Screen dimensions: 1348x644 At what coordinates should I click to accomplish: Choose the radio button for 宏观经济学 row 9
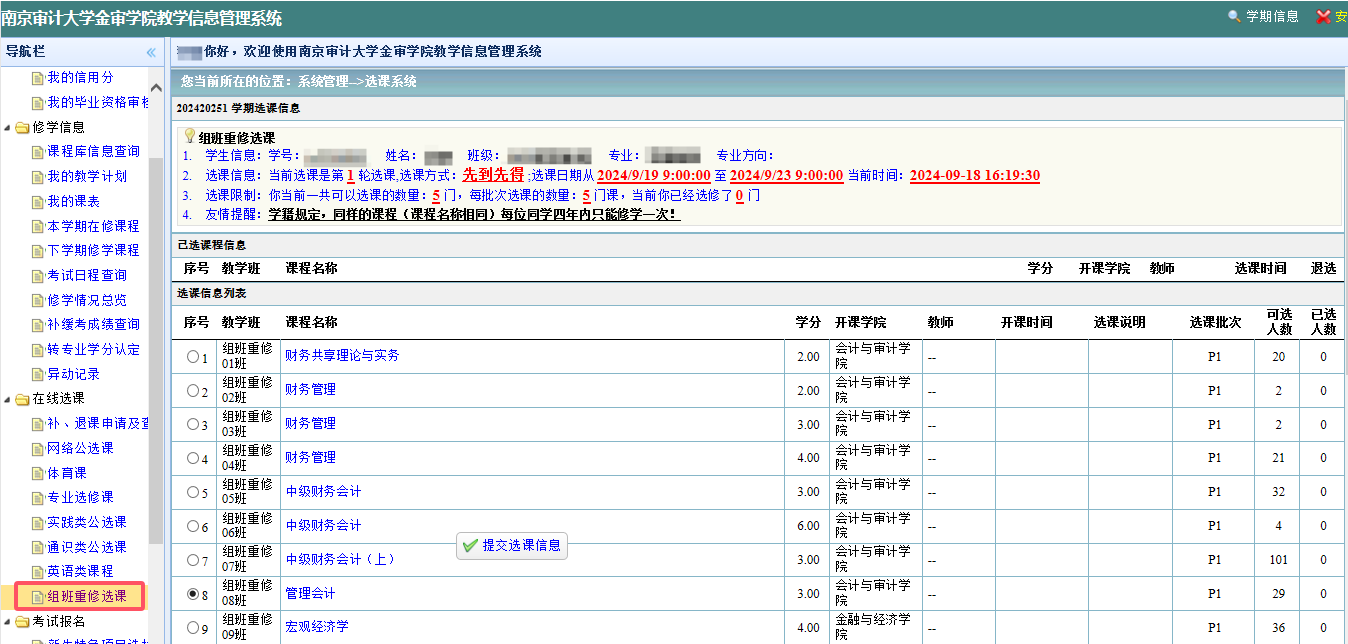coord(193,628)
